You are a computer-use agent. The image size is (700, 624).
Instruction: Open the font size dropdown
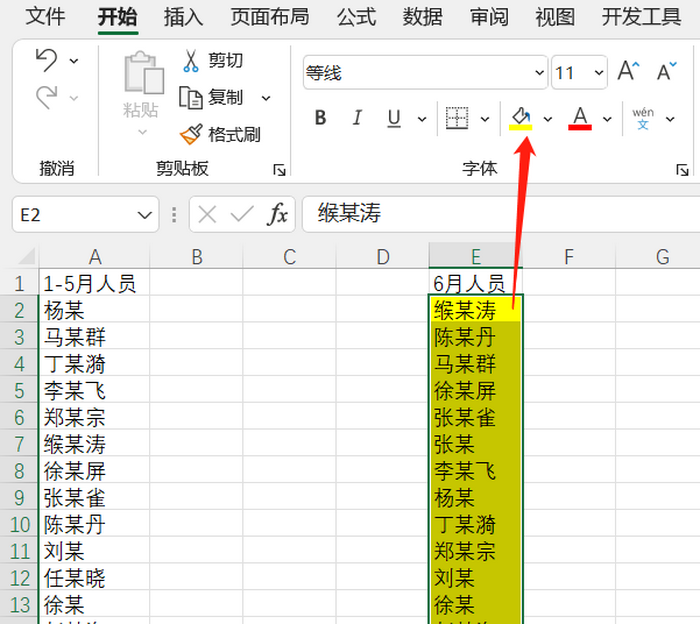click(x=599, y=72)
